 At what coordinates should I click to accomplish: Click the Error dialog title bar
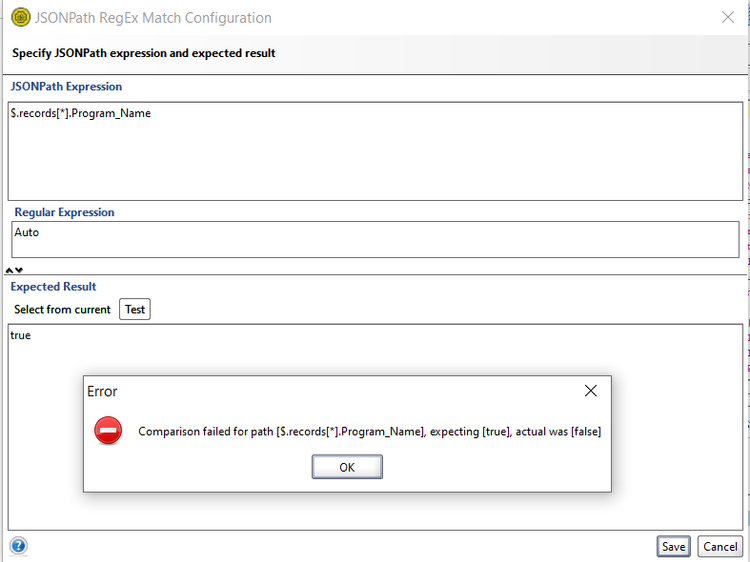click(x=300, y=391)
